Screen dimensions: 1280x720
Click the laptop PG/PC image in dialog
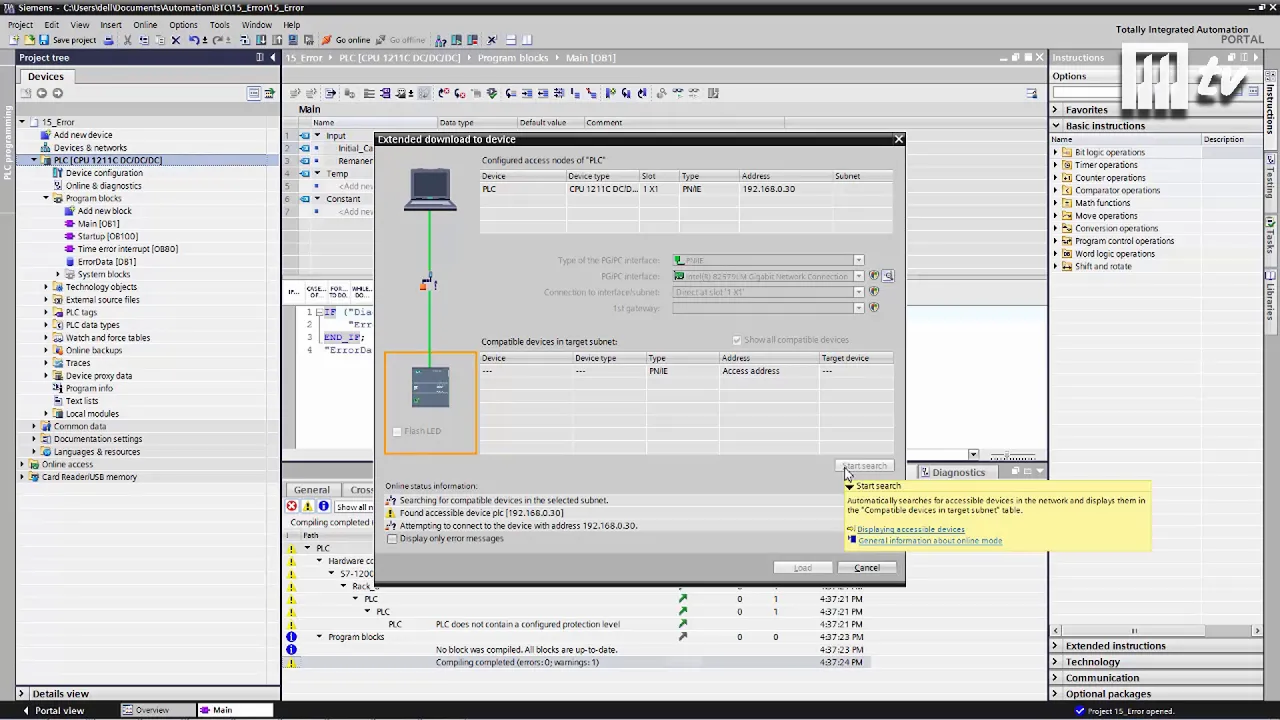[431, 190]
